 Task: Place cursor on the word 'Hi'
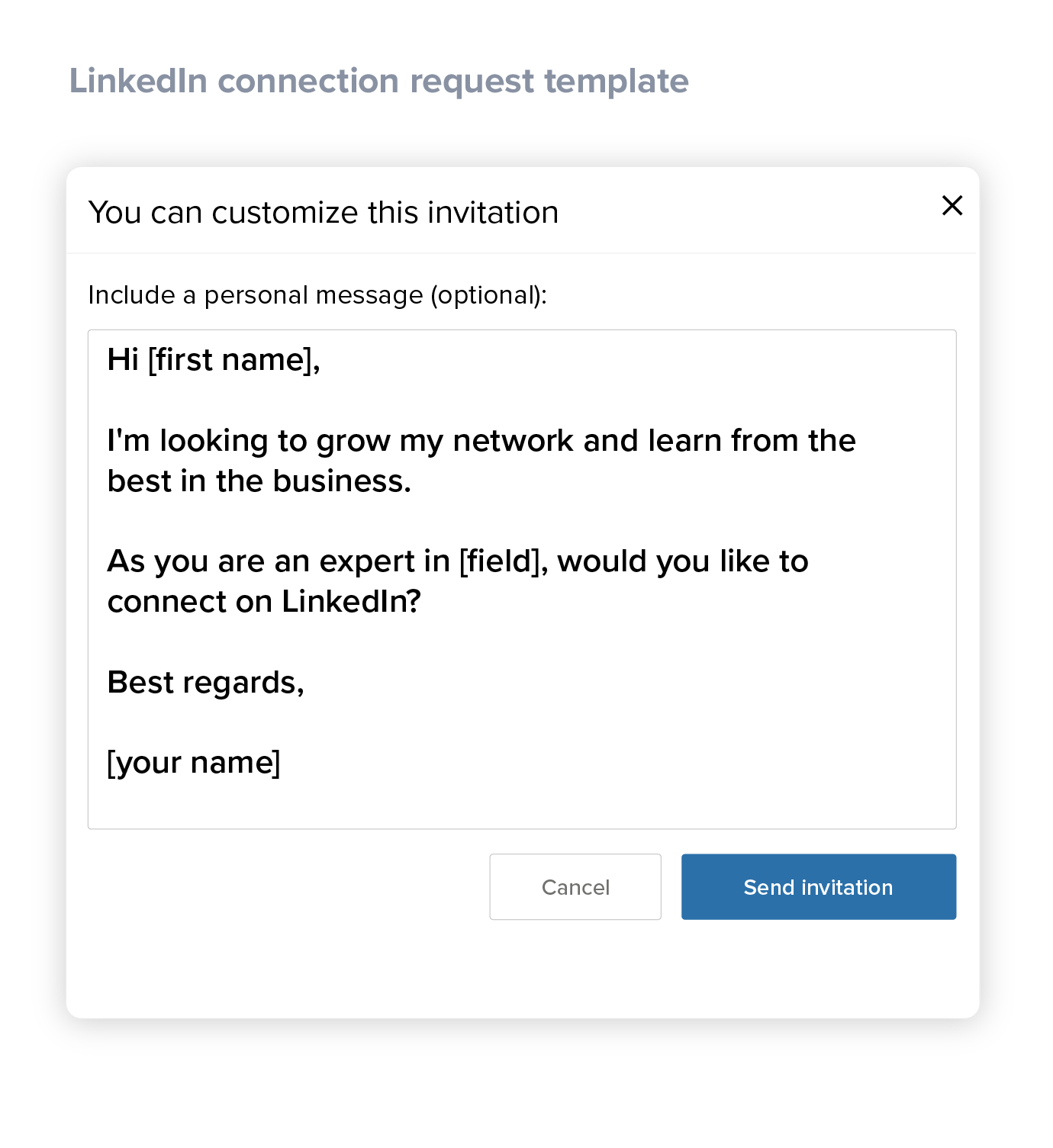pyautogui.click(x=123, y=360)
